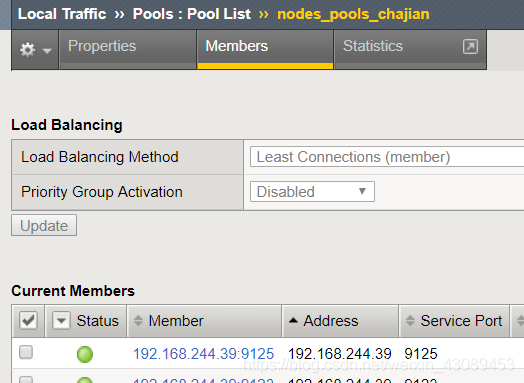Click Status column header
Viewport: 524px width, 383px height.
coord(97,321)
